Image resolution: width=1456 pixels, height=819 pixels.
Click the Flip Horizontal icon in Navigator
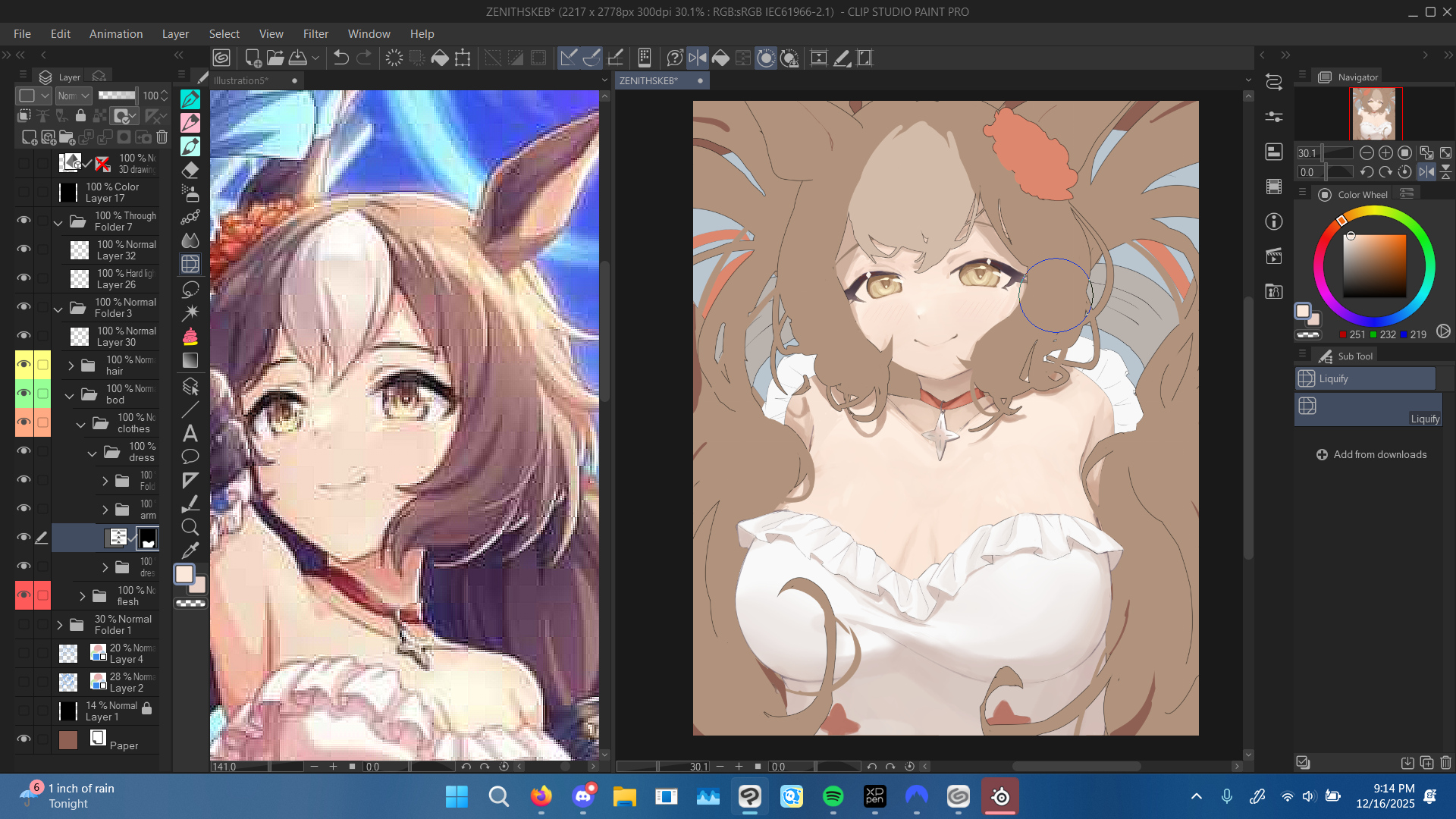point(1426,172)
